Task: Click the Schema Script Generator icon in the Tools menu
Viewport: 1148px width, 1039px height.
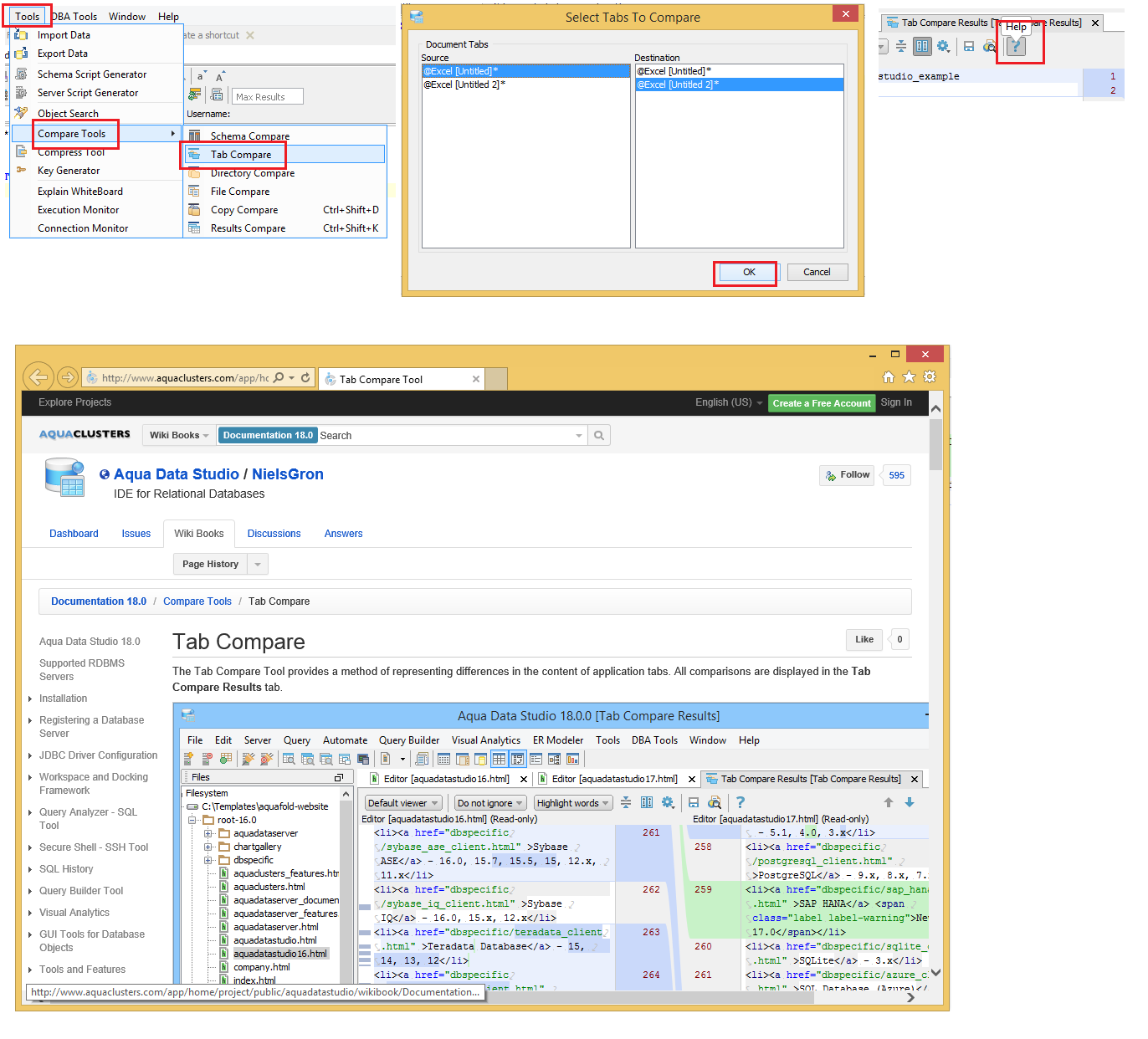Action: click(x=22, y=74)
